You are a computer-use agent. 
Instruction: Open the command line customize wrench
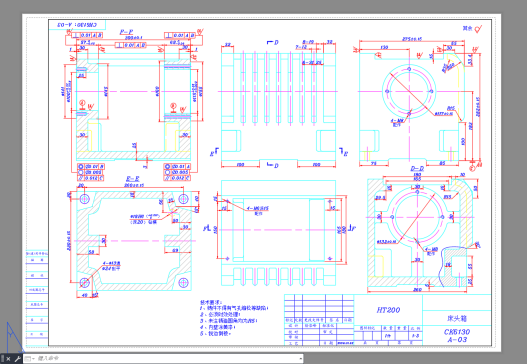[x=17, y=359]
